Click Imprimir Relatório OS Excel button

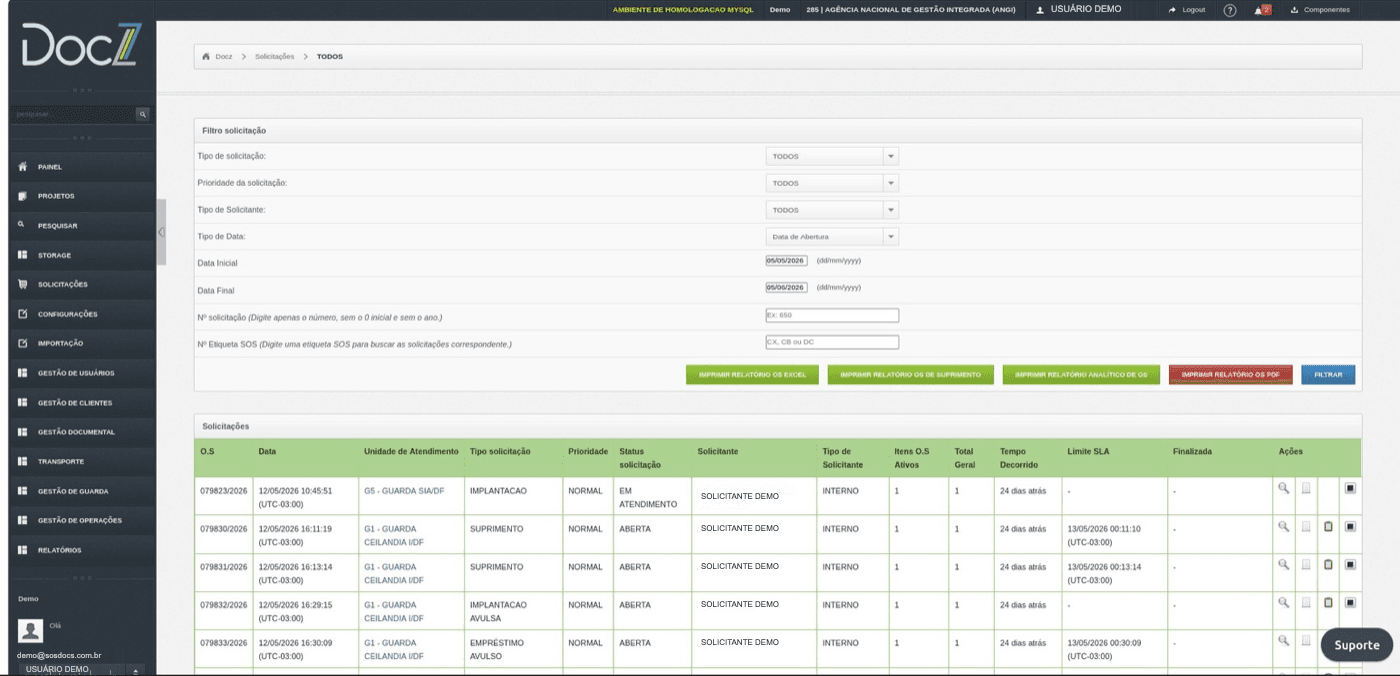click(x=752, y=375)
